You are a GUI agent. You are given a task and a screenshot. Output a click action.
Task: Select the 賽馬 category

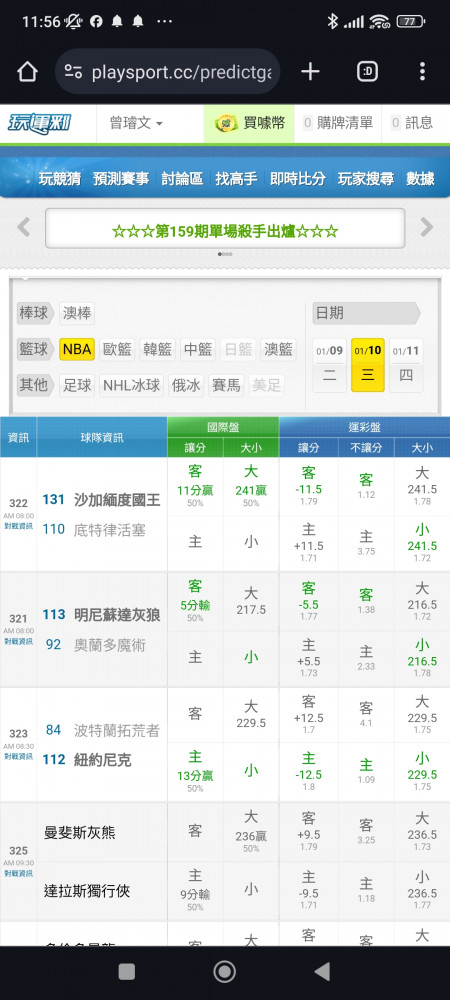click(x=226, y=385)
